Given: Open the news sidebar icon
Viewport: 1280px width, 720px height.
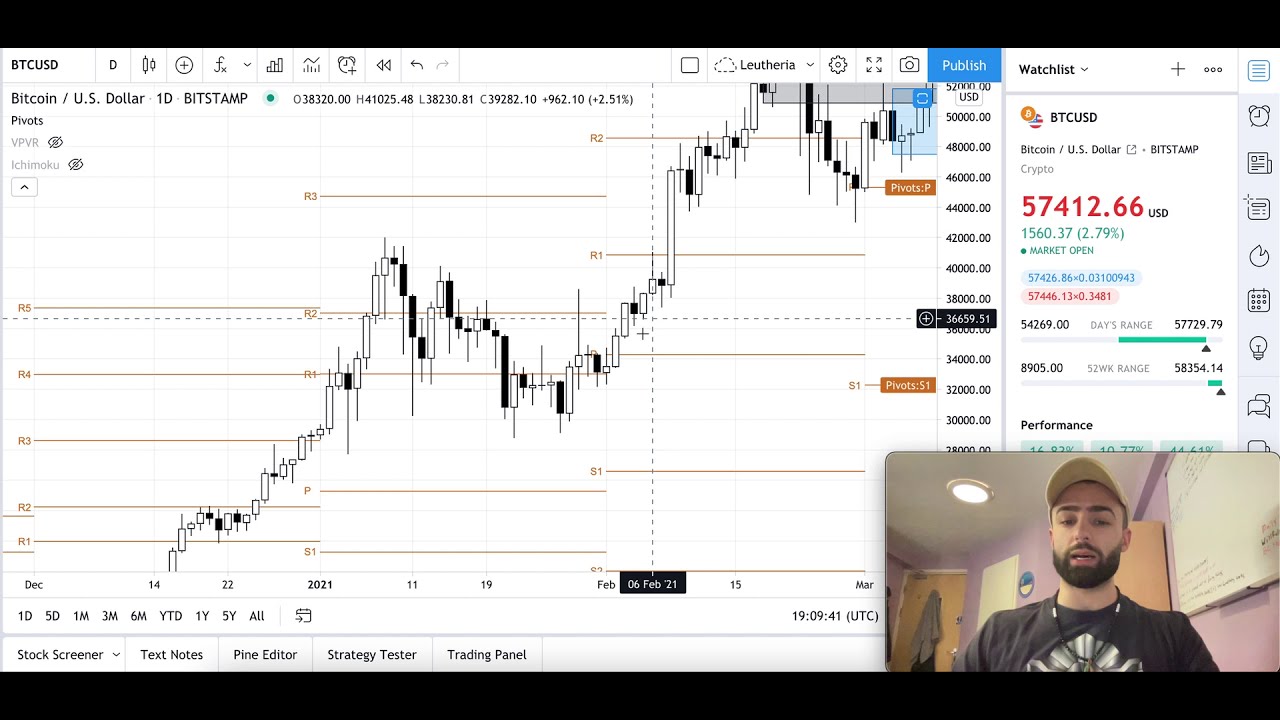Looking at the screenshot, I should pyautogui.click(x=1259, y=163).
